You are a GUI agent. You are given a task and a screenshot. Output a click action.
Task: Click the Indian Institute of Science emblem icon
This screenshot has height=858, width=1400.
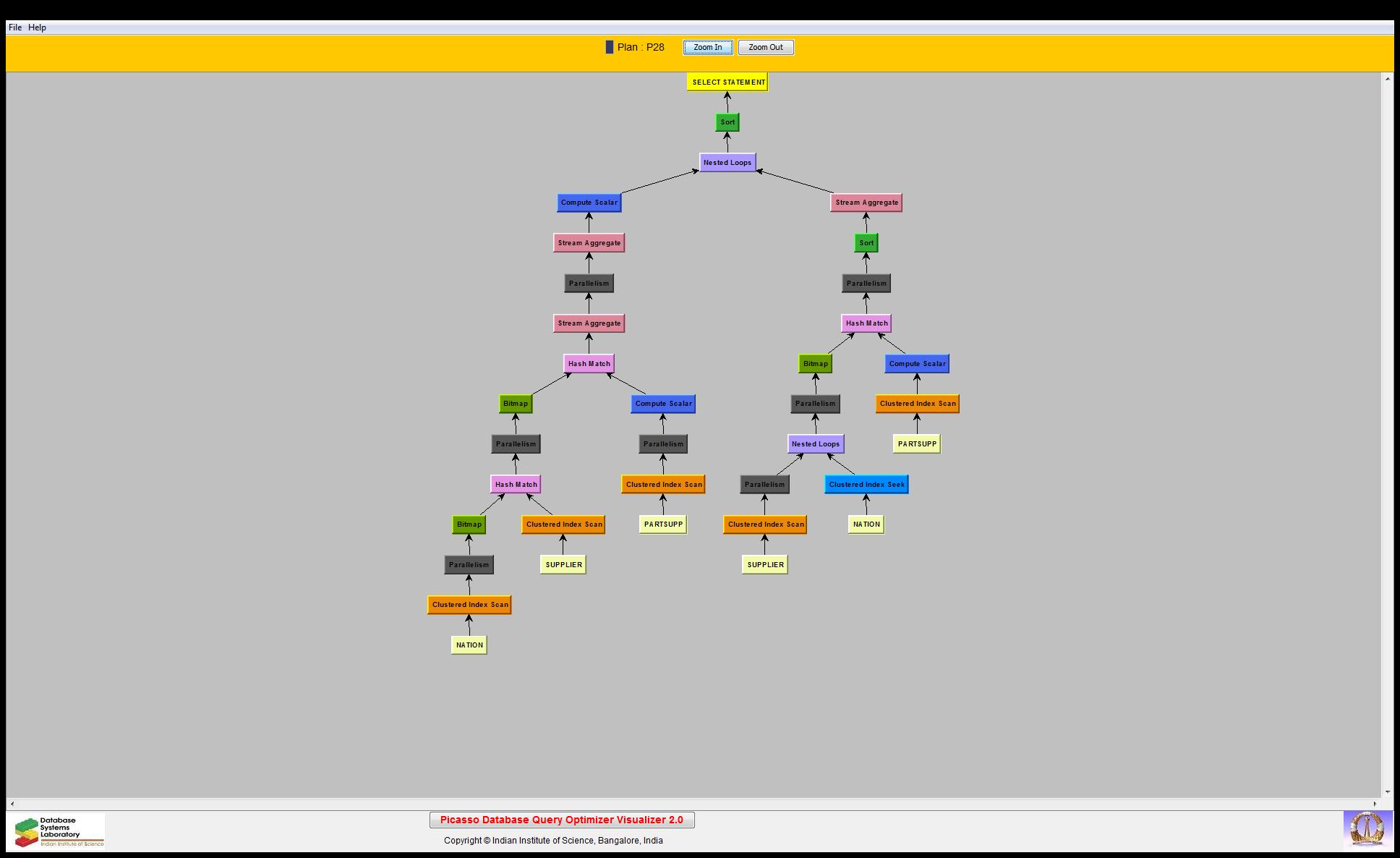click(x=1367, y=829)
